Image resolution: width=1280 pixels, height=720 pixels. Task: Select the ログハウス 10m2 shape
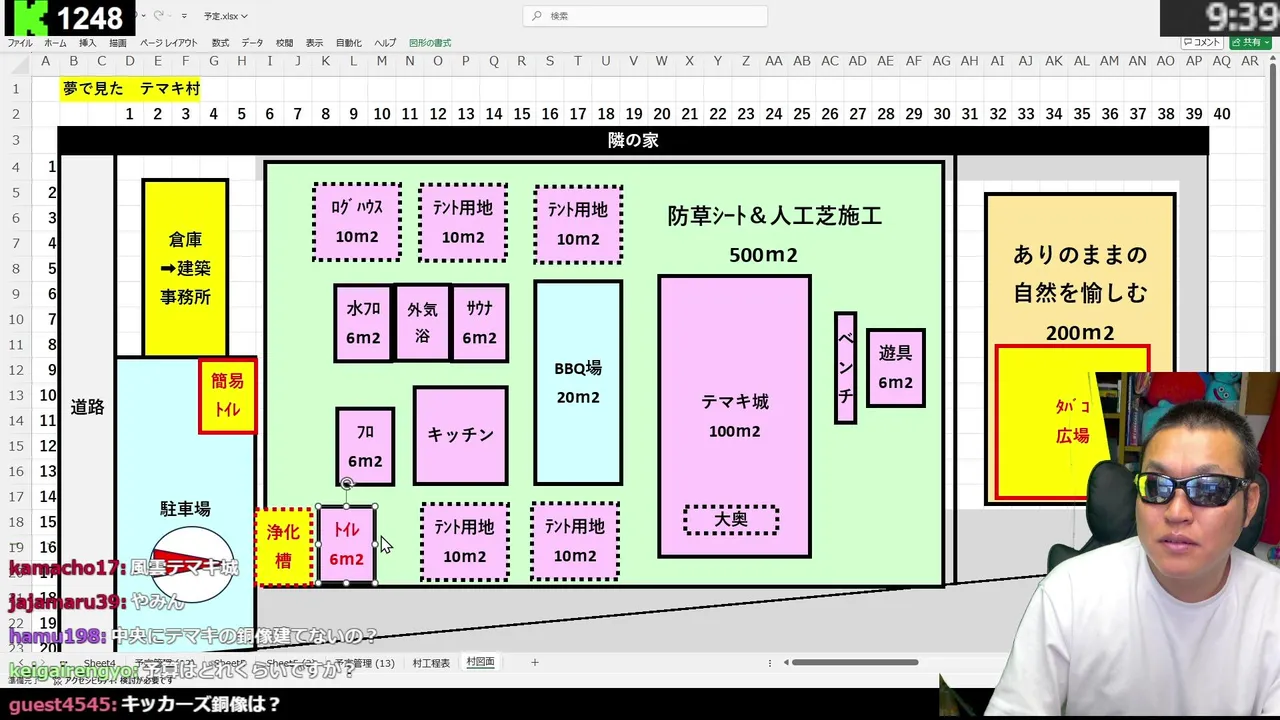[x=357, y=222]
